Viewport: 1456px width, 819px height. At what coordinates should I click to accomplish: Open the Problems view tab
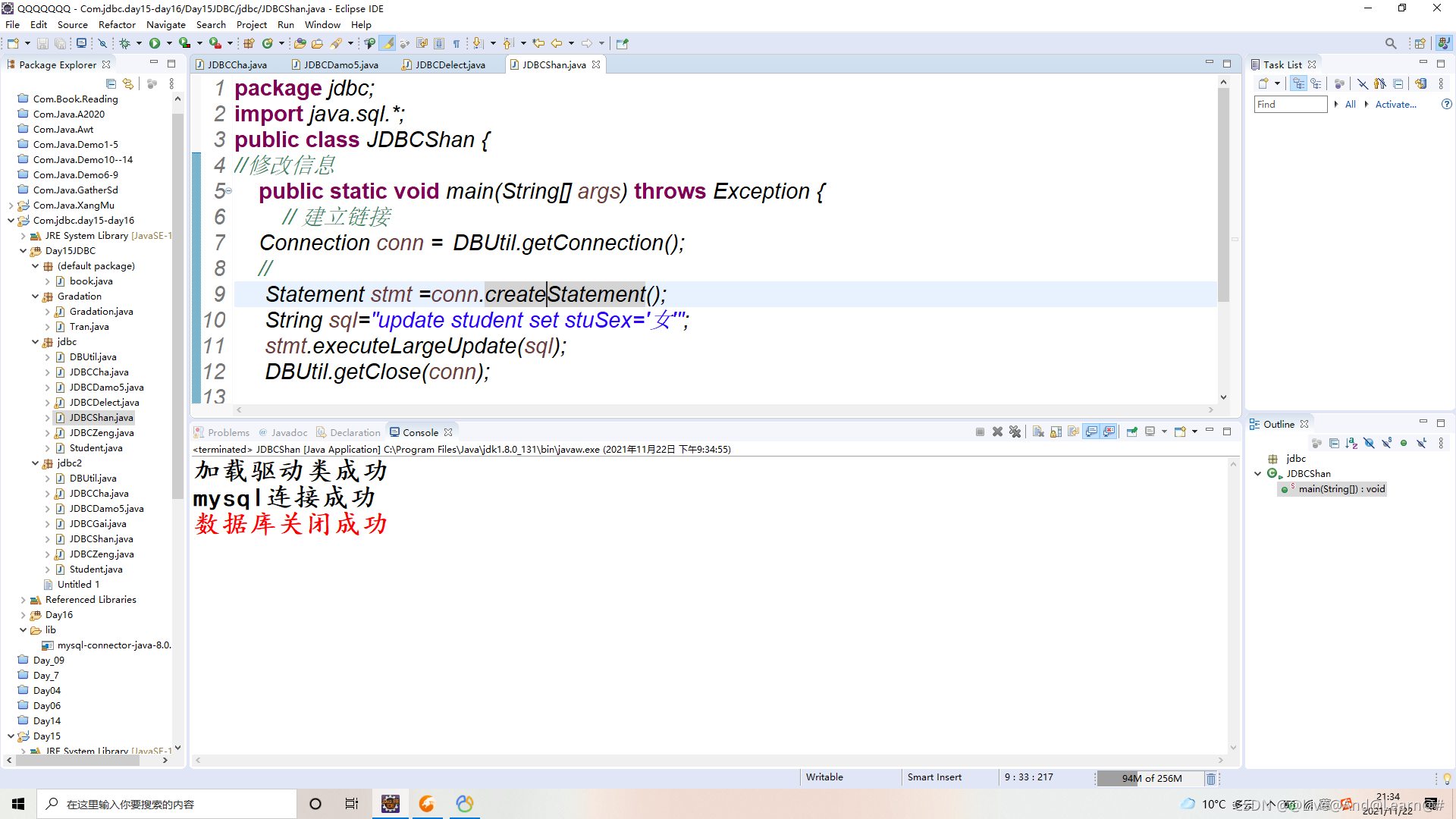(x=228, y=432)
